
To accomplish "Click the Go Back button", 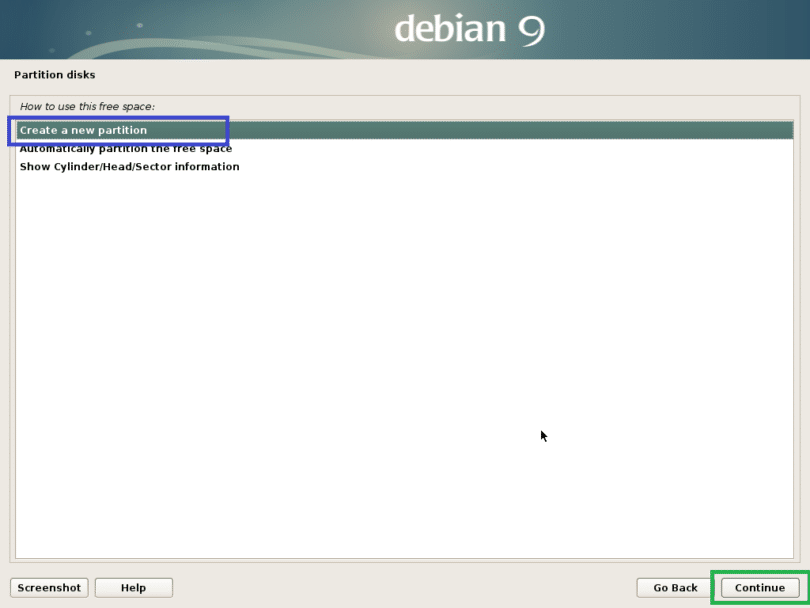I will click(675, 588).
